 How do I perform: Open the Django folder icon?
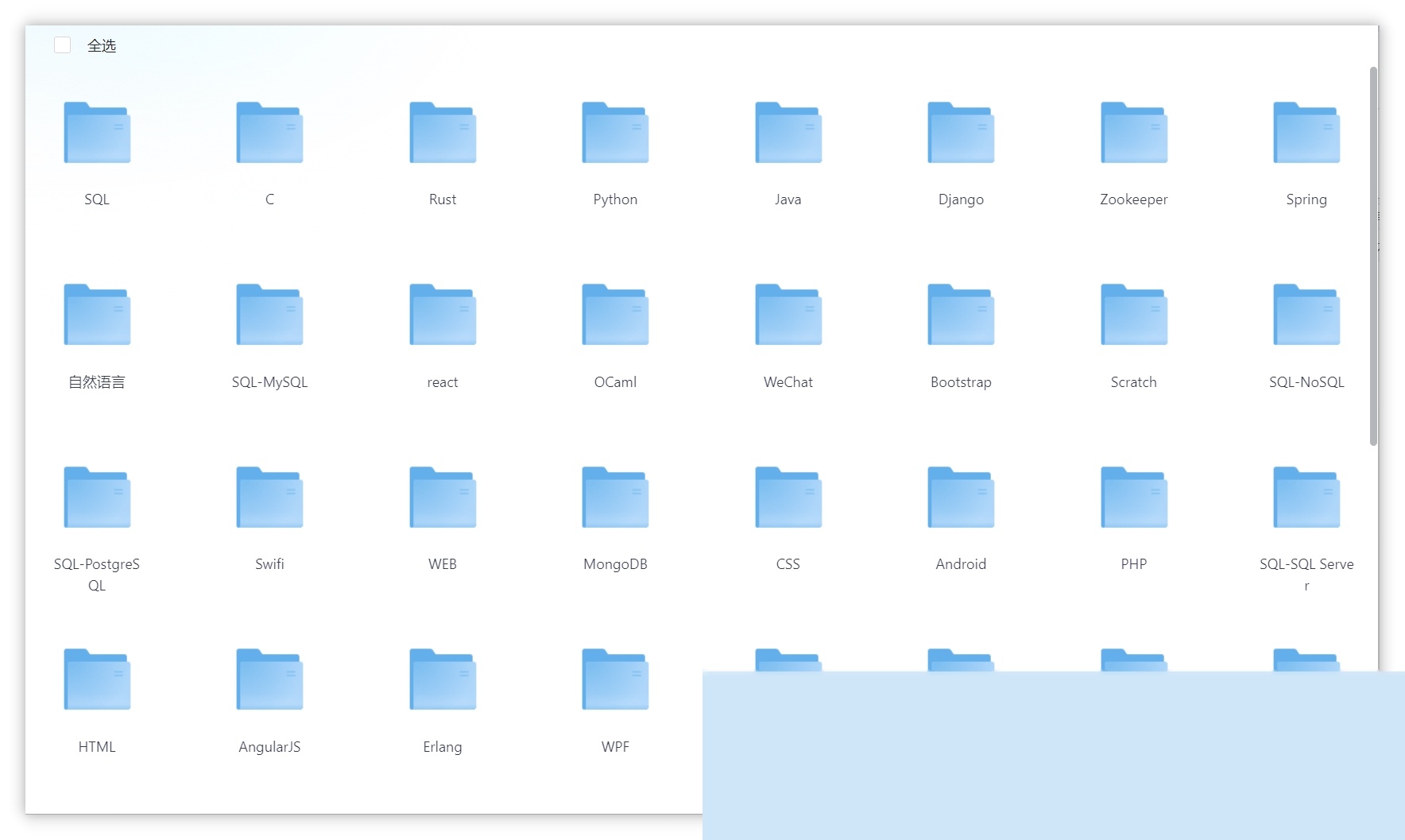961,133
